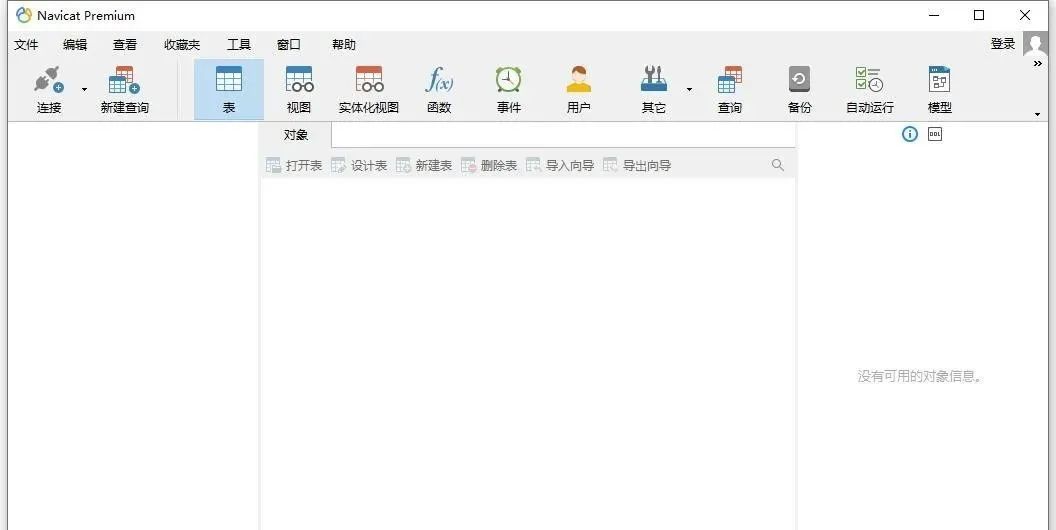Click the 新建表 (New Table) button
The width and height of the screenshot is (1056, 530).
(424, 166)
